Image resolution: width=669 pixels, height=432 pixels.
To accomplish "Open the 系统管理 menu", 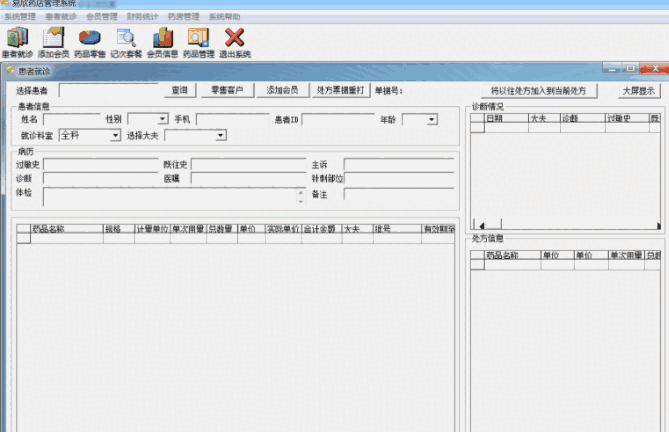I will pos(20,17).
